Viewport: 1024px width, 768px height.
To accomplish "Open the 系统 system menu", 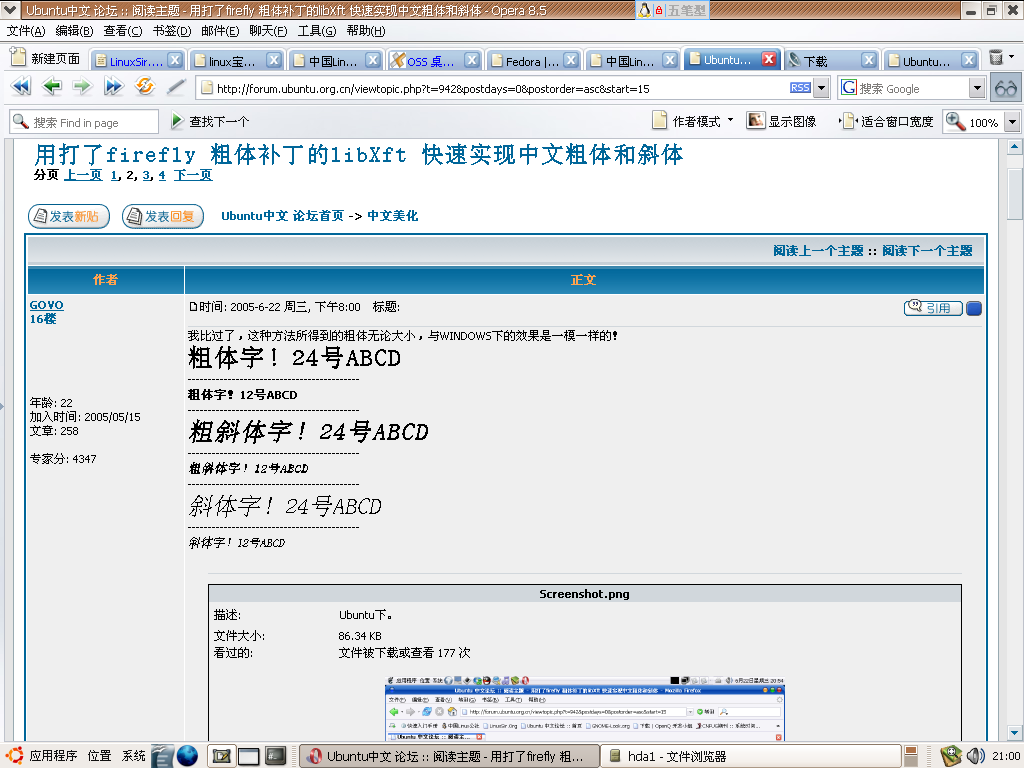I will point(133,756).
